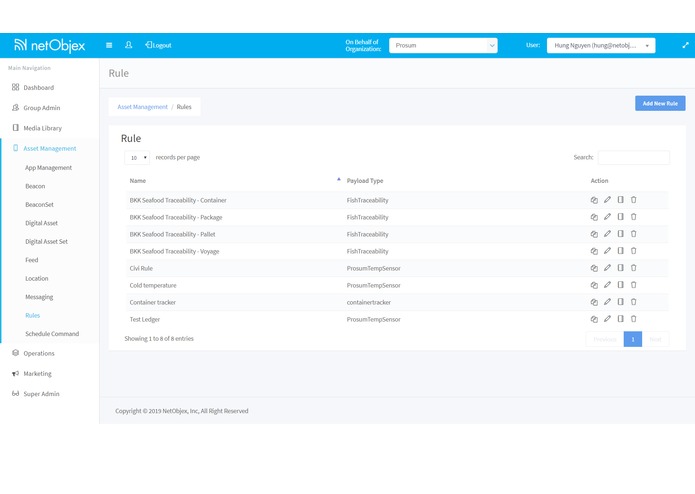Open Media Library navigation item
This screenshot has width=695, height=494.
(x=43, y=128)
